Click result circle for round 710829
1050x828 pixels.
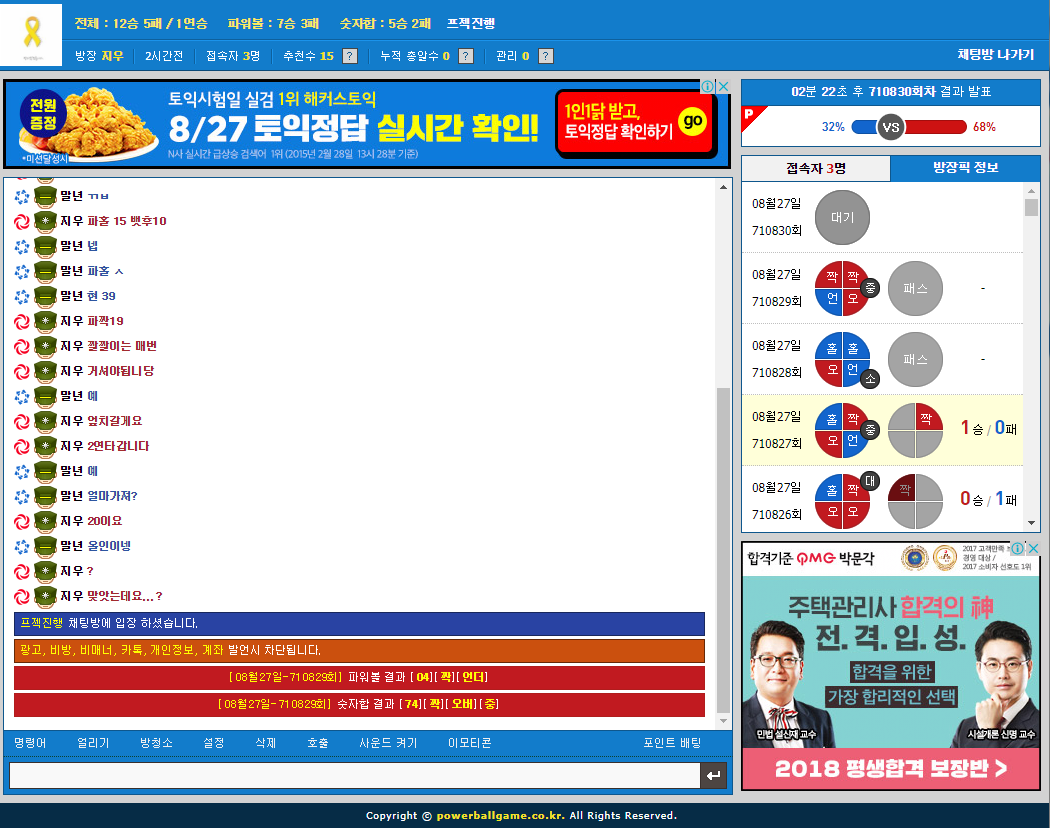point(842,288)
